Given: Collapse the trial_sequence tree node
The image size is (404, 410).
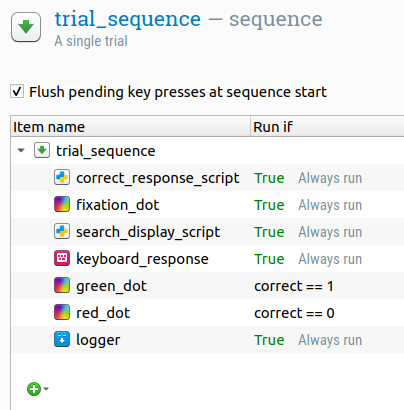Looking at the screenshot, I should point(21,150).
